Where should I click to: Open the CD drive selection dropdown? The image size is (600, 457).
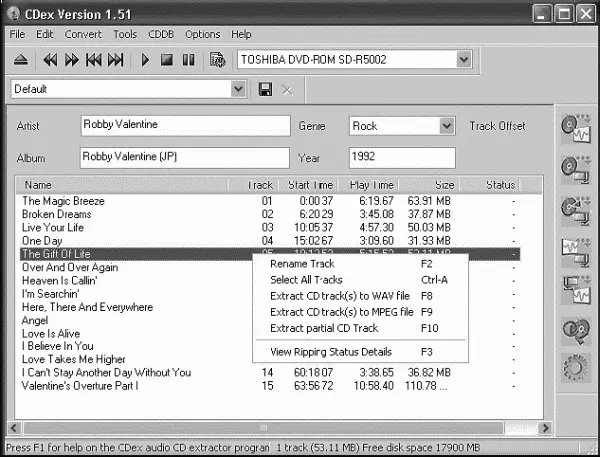pyautogui.click(x=464, y=60)
